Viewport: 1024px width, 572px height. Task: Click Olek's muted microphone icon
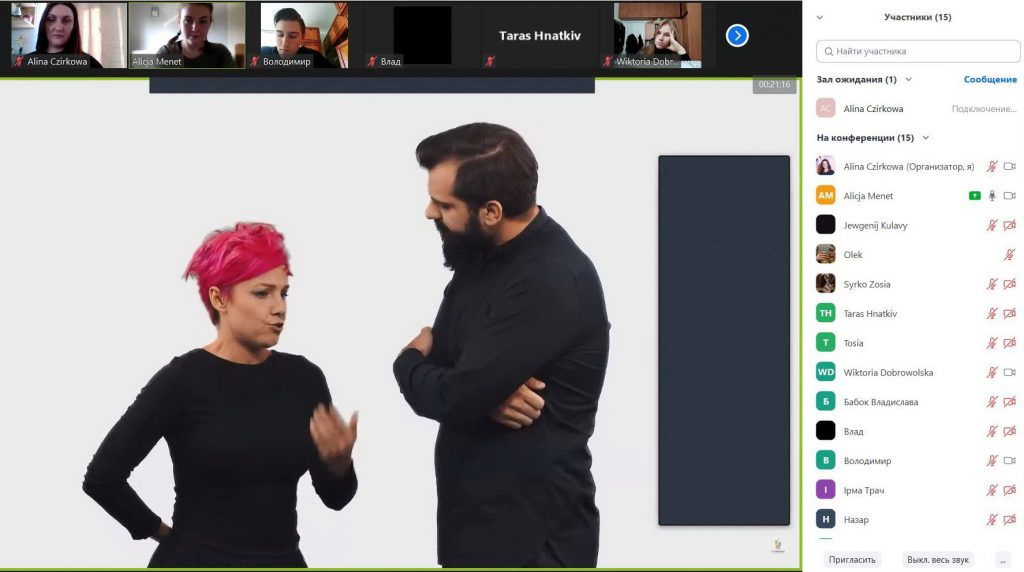click(x=1009, y=255)
